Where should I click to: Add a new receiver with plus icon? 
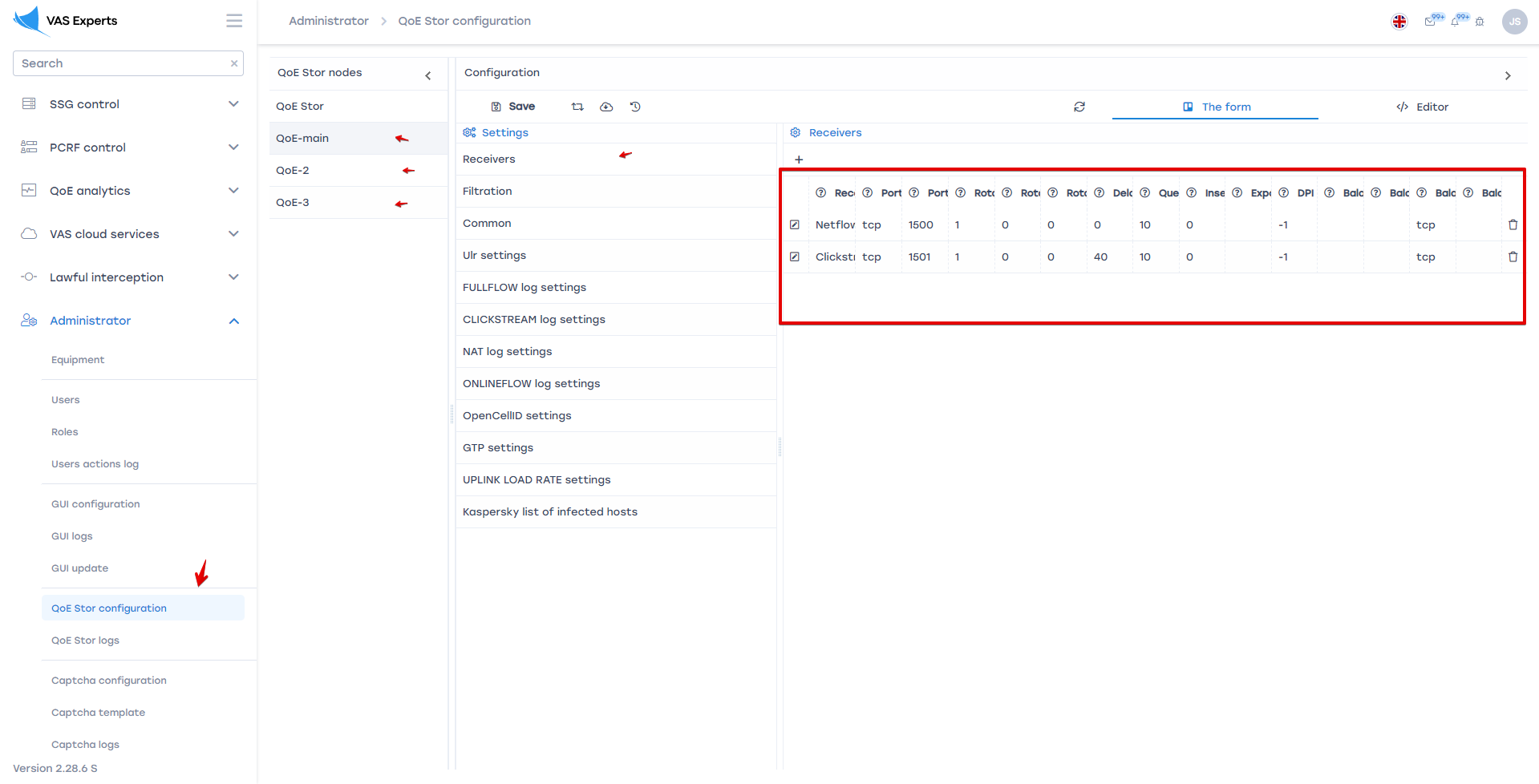pos(799,160)
